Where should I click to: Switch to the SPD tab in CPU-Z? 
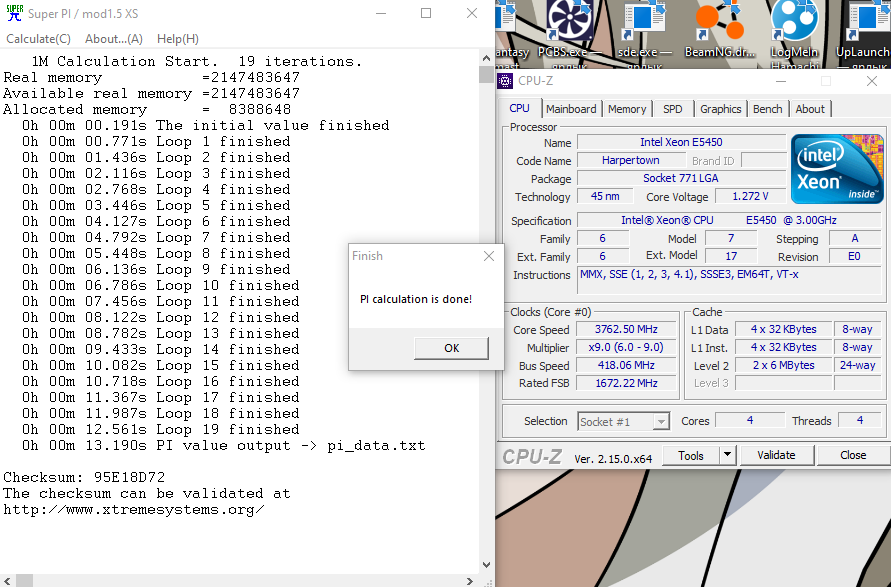[673, 109]
